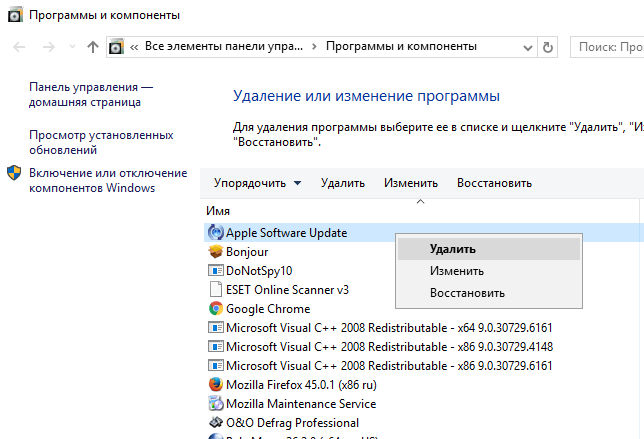Select the 'Bonjour' entry
644x439 pixels.
tap(247, 252)
